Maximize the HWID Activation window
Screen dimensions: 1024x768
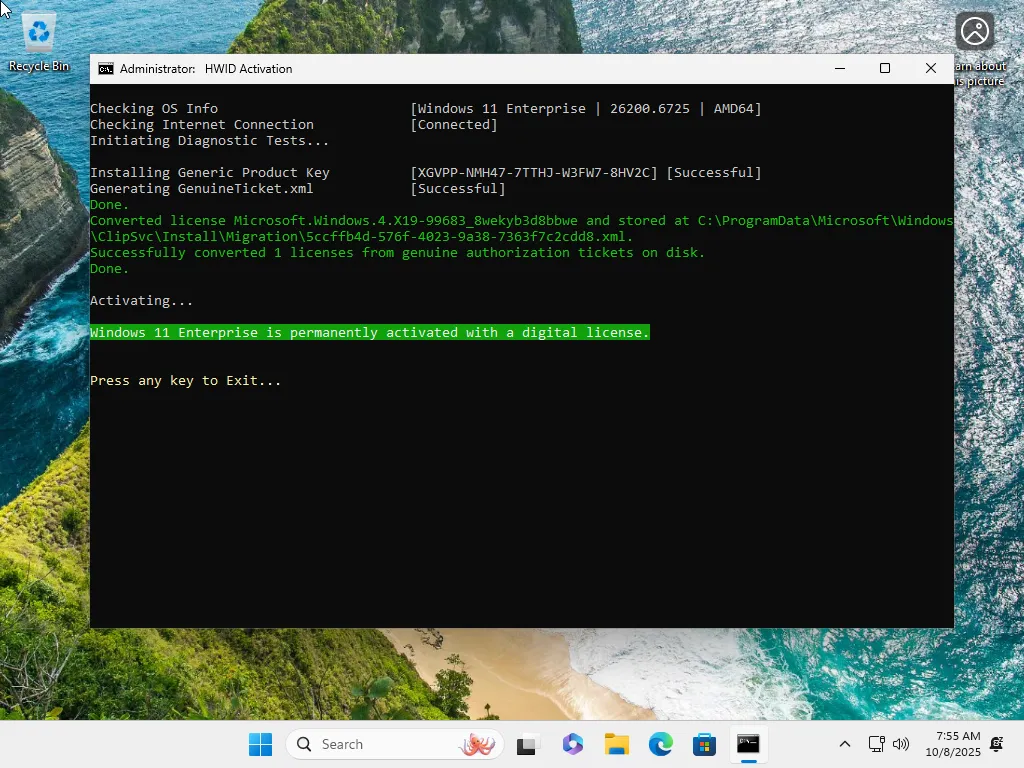885,69
